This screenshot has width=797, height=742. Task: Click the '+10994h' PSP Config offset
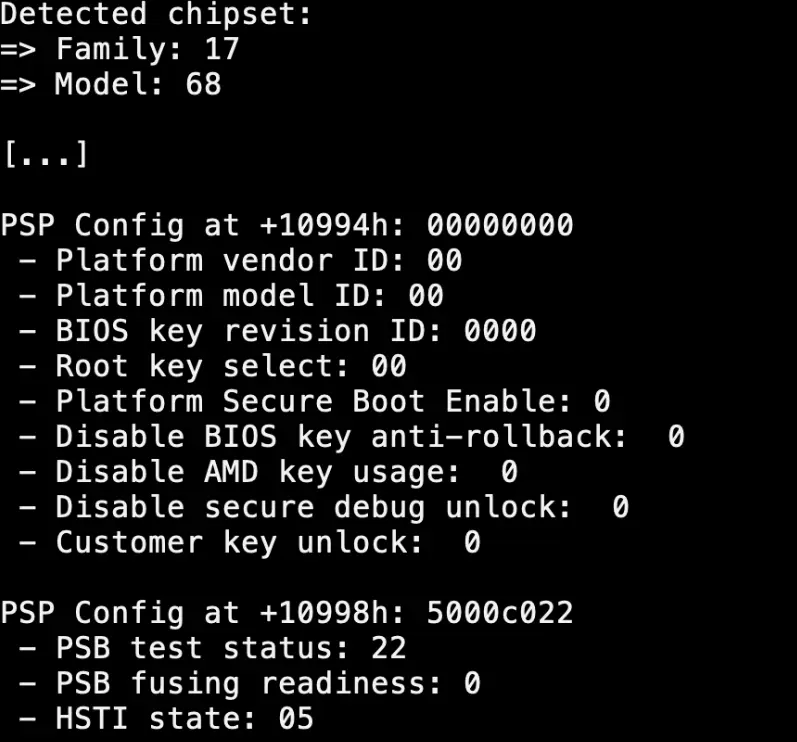pos(331,225)
